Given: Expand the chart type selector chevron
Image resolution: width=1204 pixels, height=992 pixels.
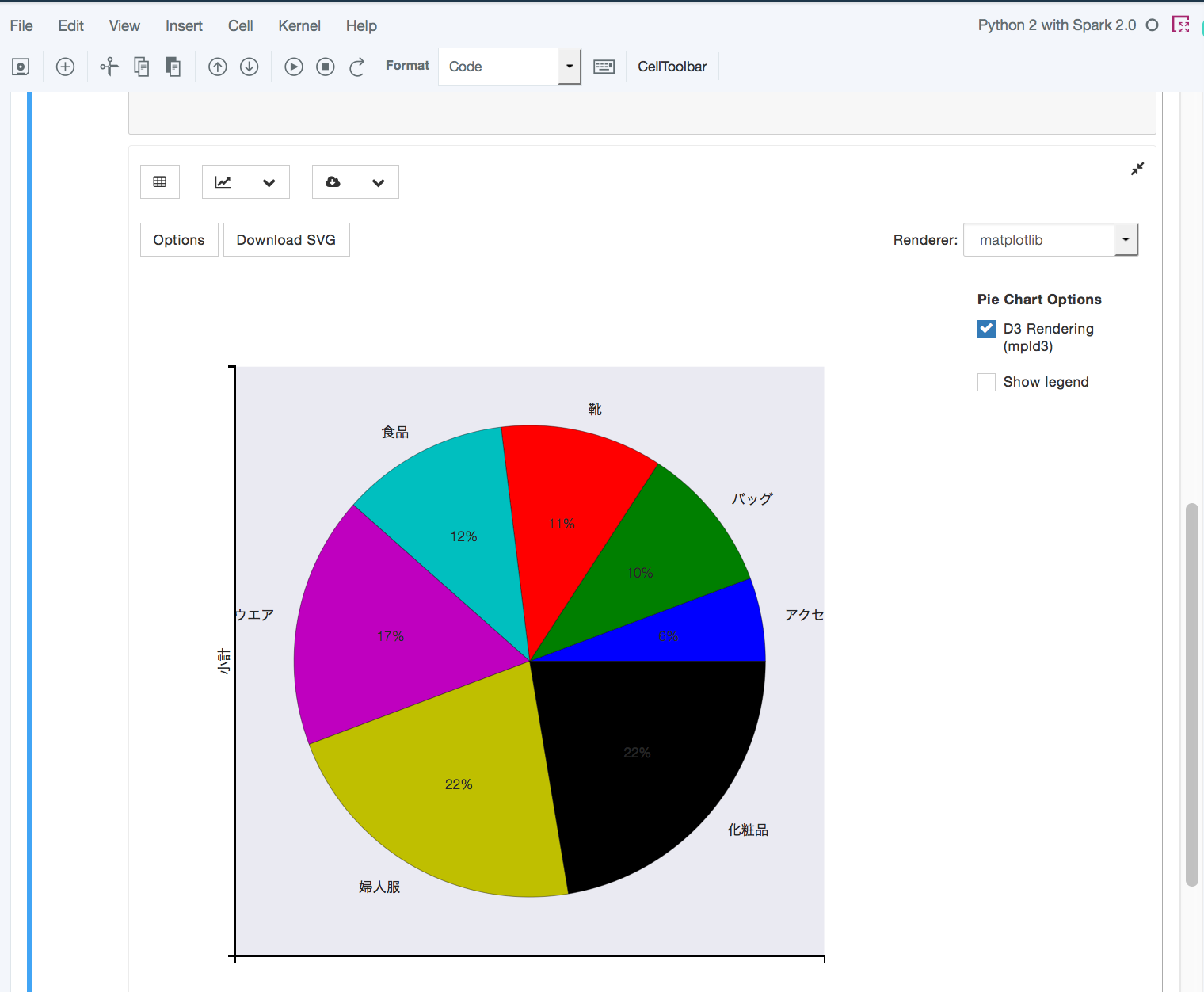Looking at the screenshot, I should pos(268,181).
